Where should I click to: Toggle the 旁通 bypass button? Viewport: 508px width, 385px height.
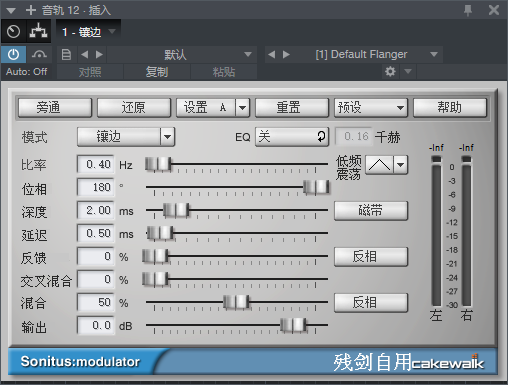pyautogui.click(x=55, y=108)
